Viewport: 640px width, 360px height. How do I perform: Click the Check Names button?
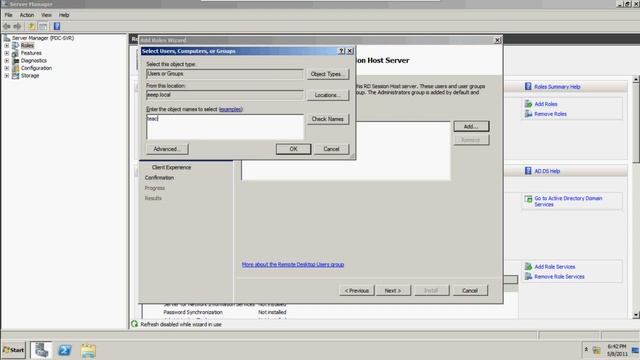click(x=328, y=119)
